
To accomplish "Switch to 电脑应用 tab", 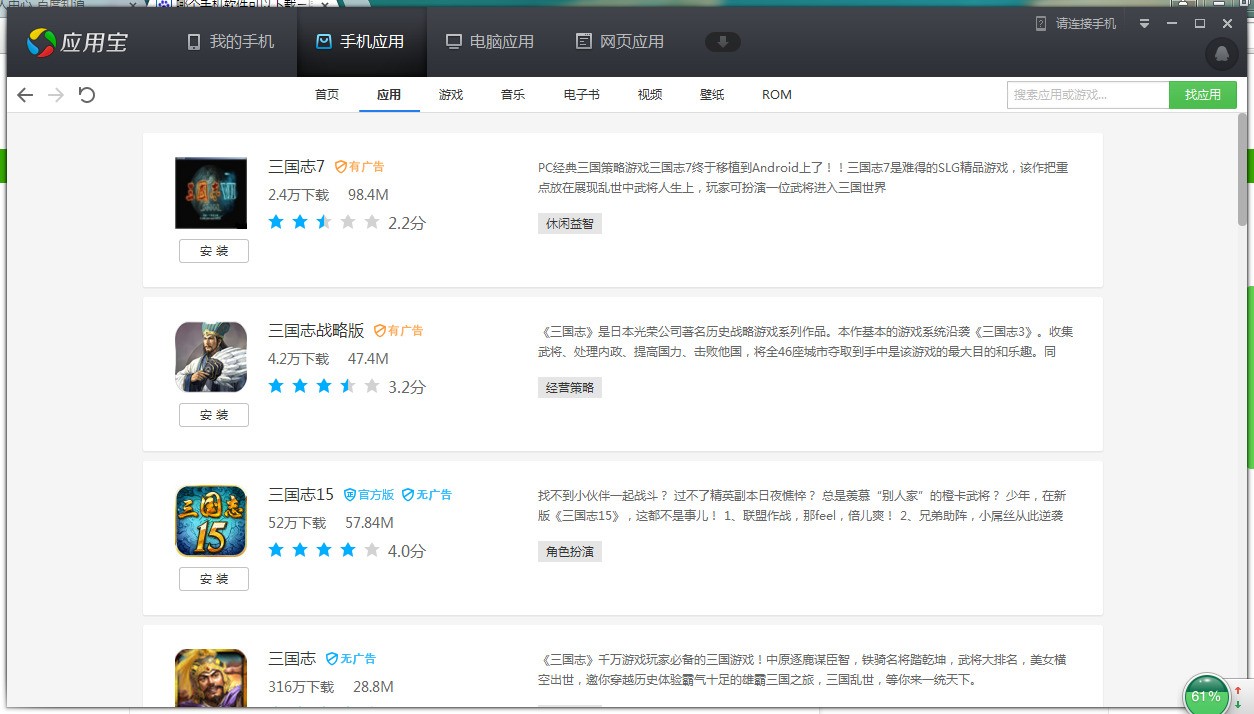I will [x=490, y=42].
